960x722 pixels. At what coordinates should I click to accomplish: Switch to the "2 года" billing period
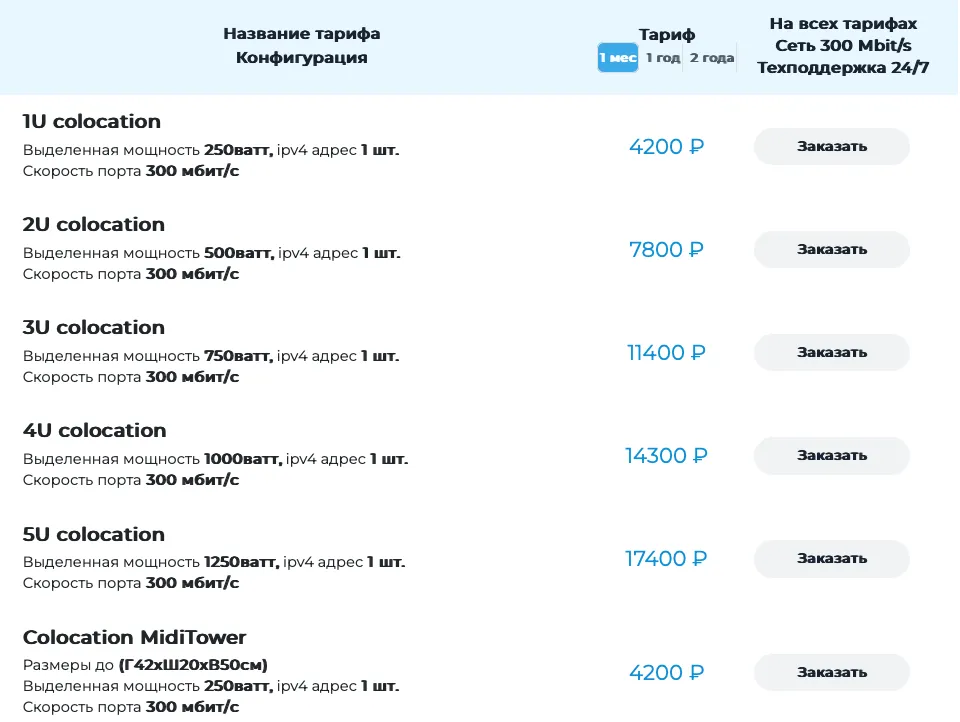click(x=711, y=58)
